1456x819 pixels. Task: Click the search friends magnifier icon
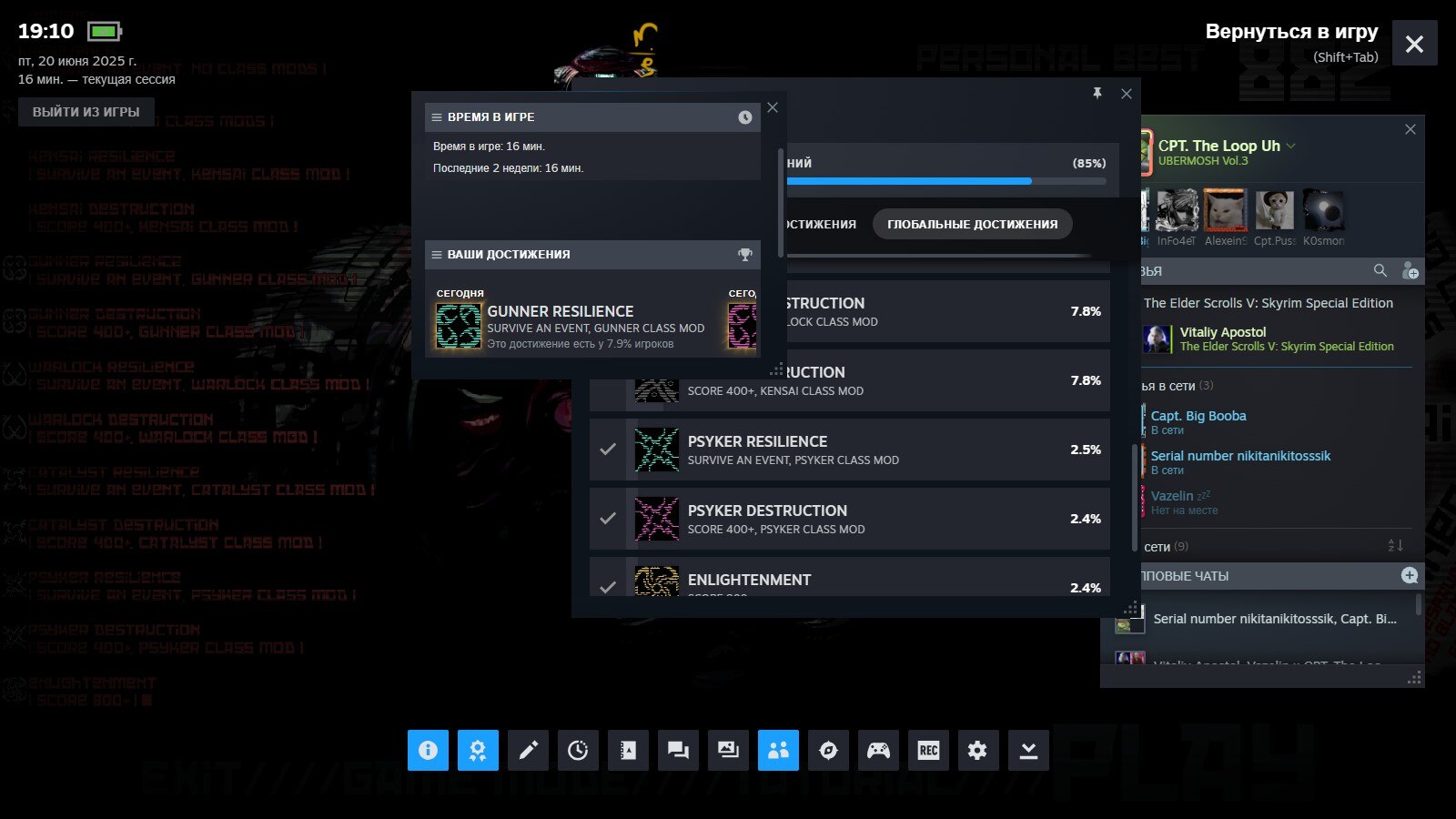click(1380, 270)
